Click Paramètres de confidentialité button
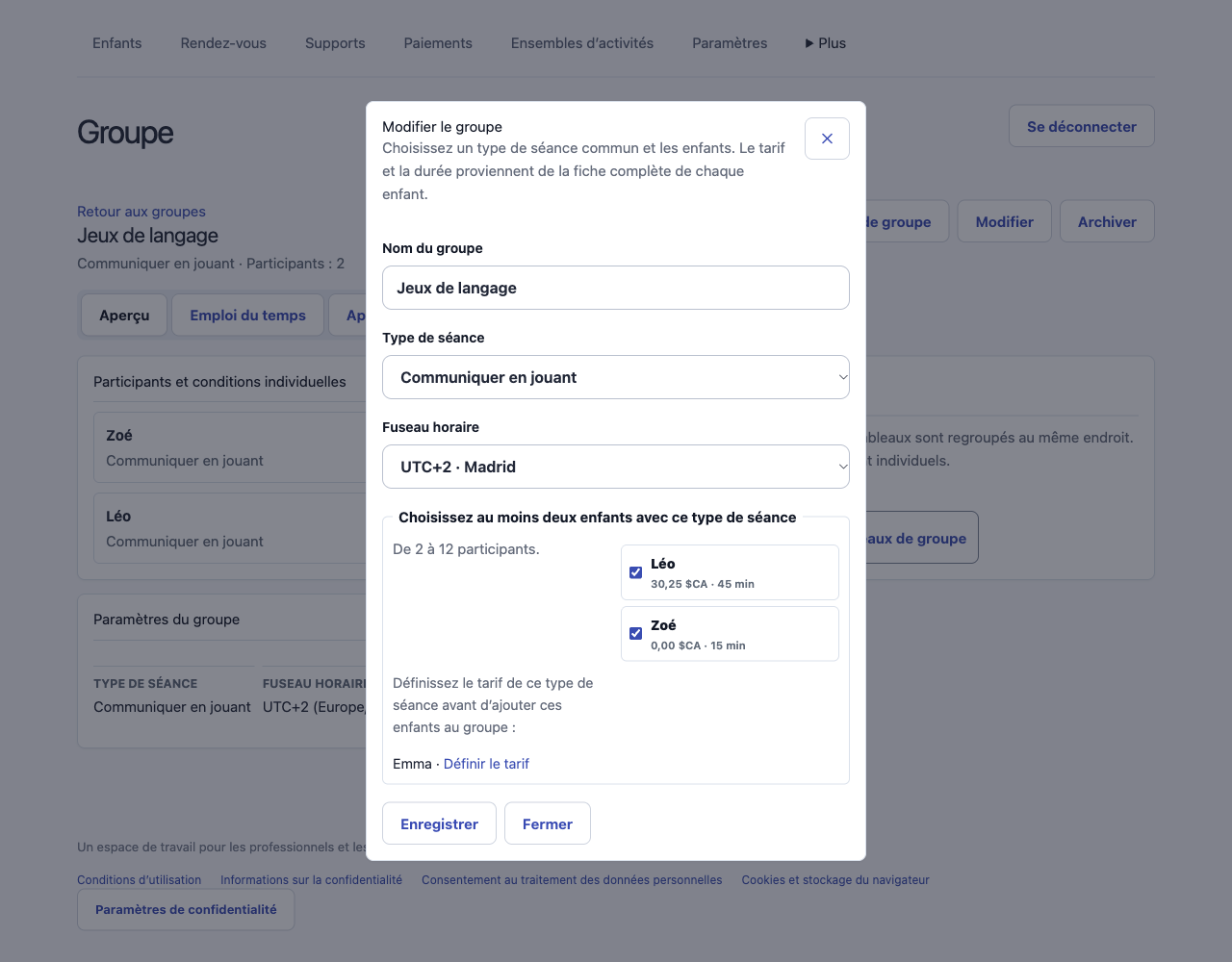 [186, 909]
